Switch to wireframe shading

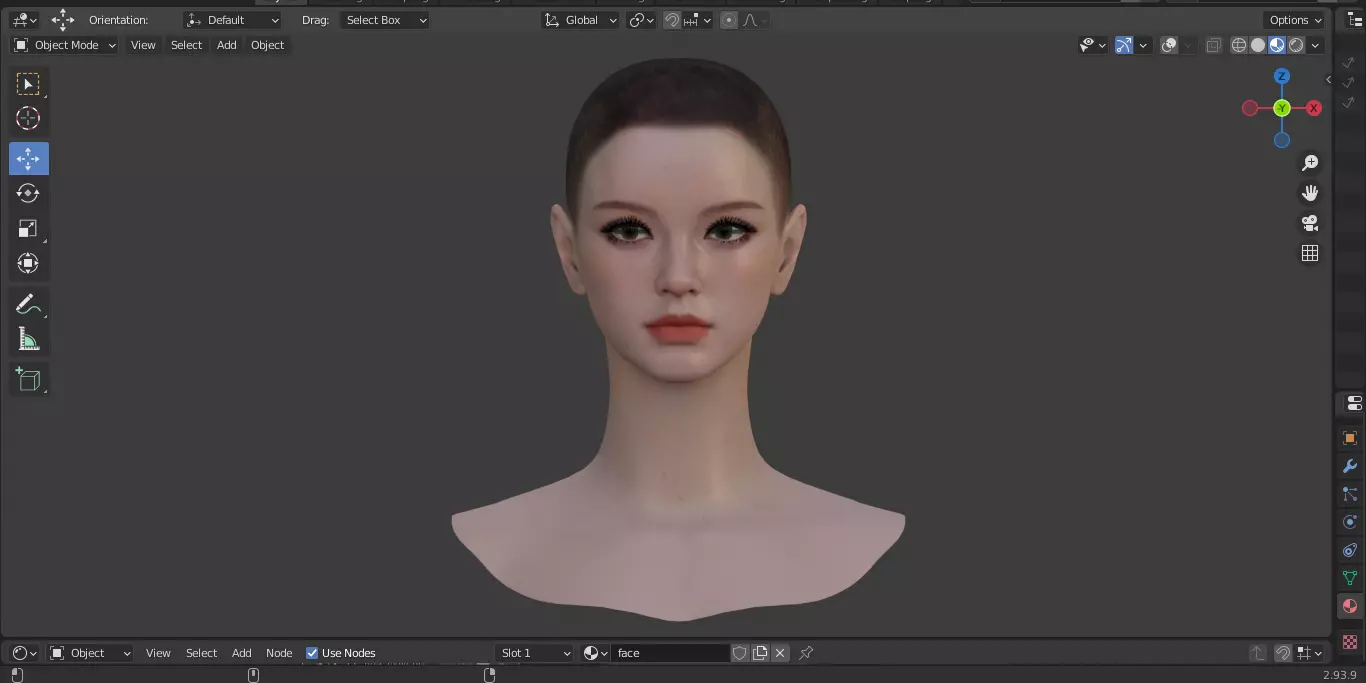pos(1239,45)
